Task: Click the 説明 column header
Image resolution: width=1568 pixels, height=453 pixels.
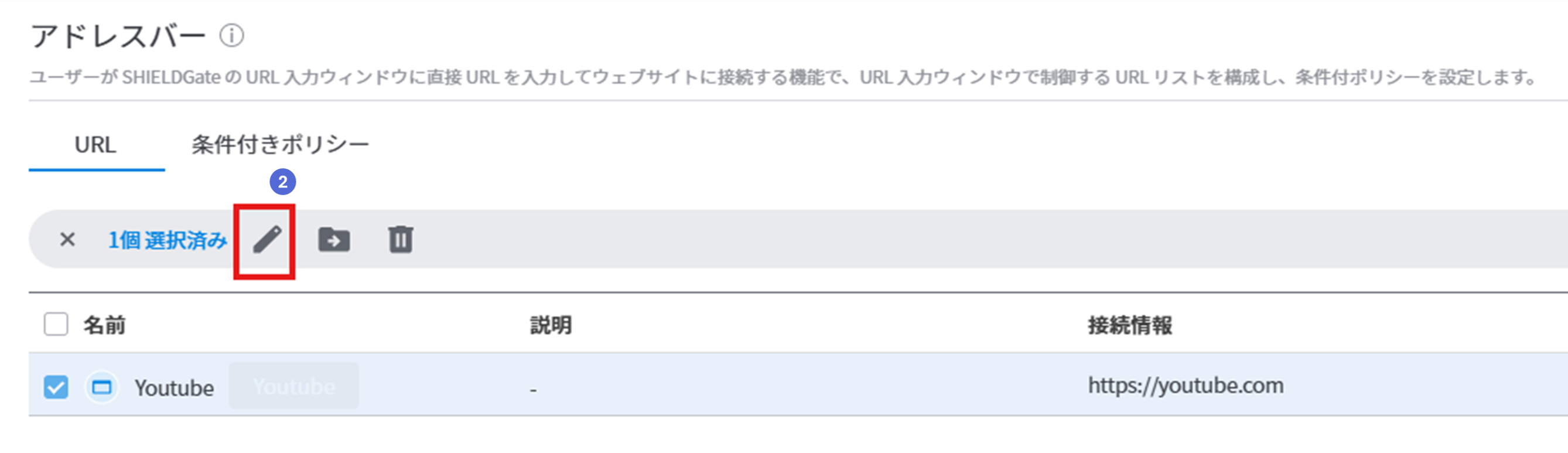Action: (551, 325)
